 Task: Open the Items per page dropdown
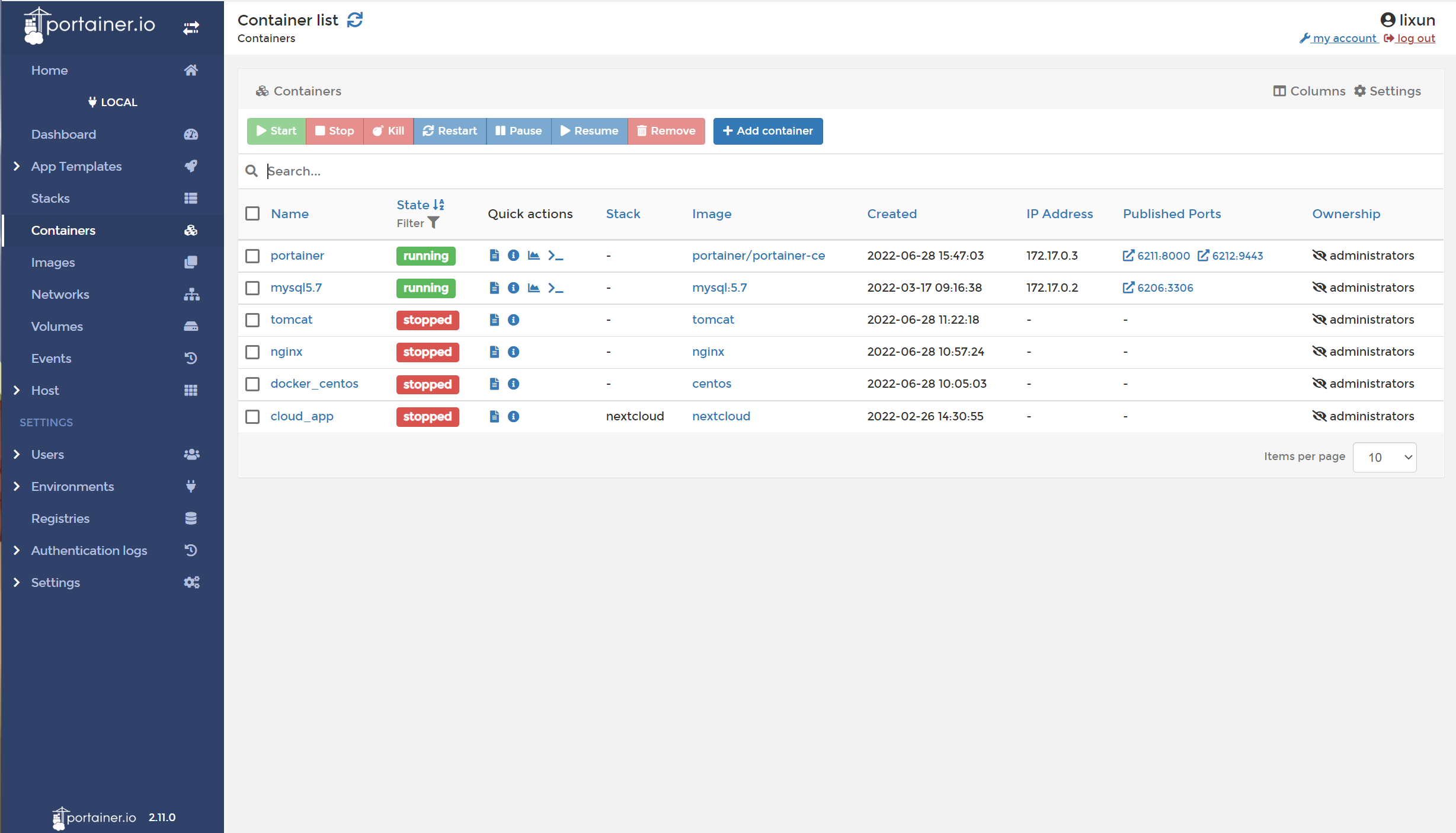(x=1384, y=457)
